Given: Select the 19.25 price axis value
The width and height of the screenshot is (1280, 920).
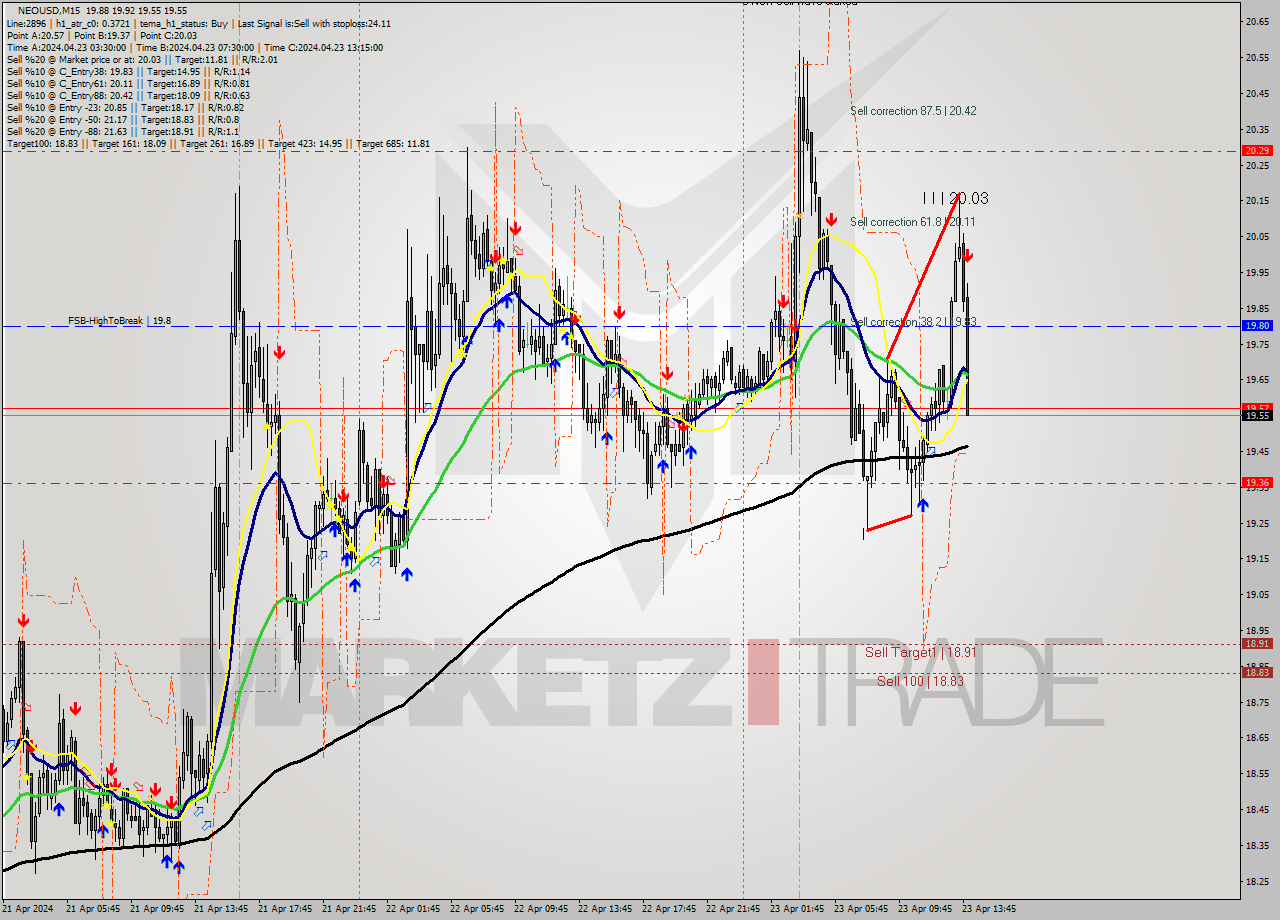Looking at the screenshot, I should pos(1257,523).
